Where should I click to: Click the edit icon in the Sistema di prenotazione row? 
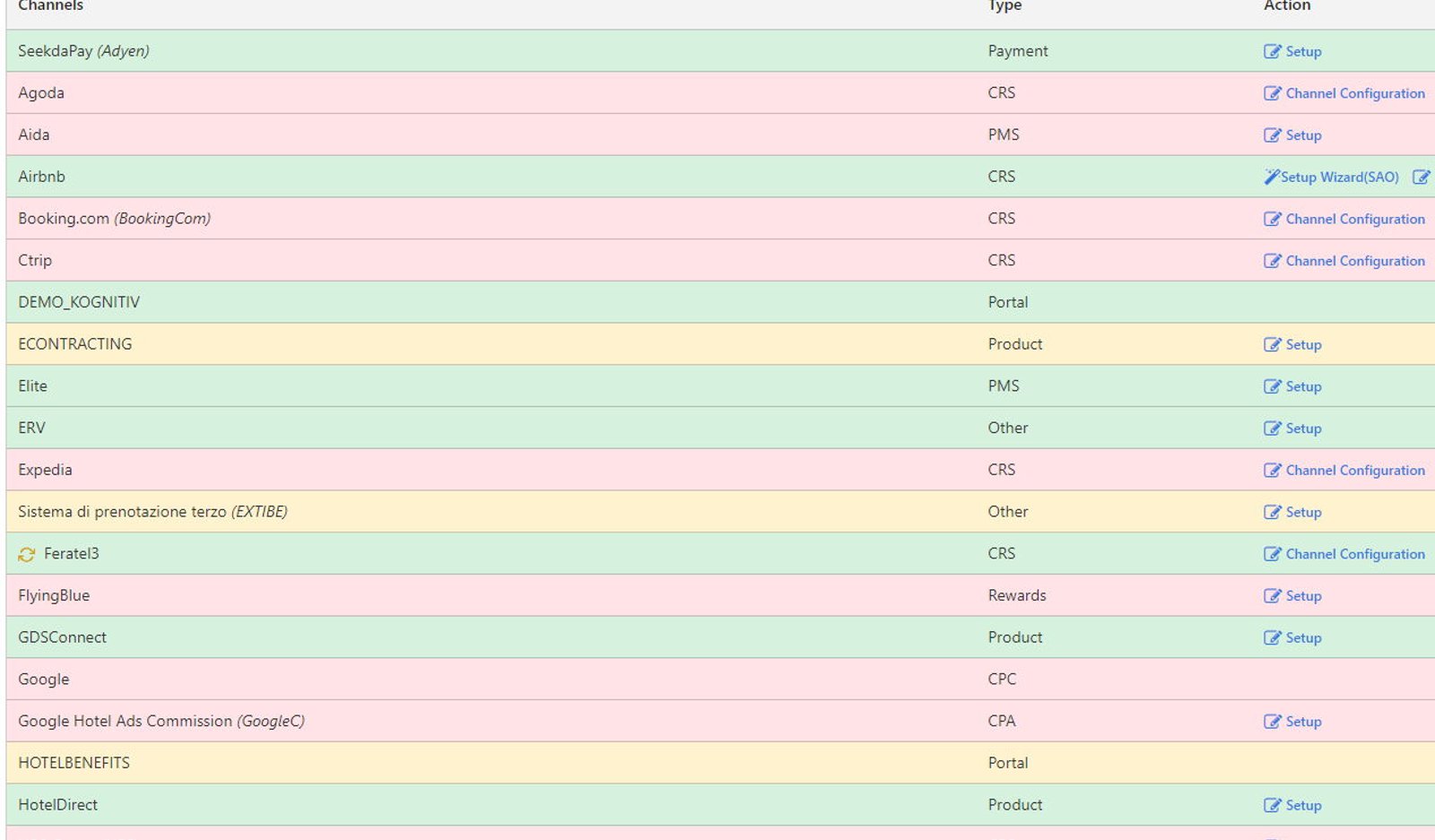[x=1272, y=512]
